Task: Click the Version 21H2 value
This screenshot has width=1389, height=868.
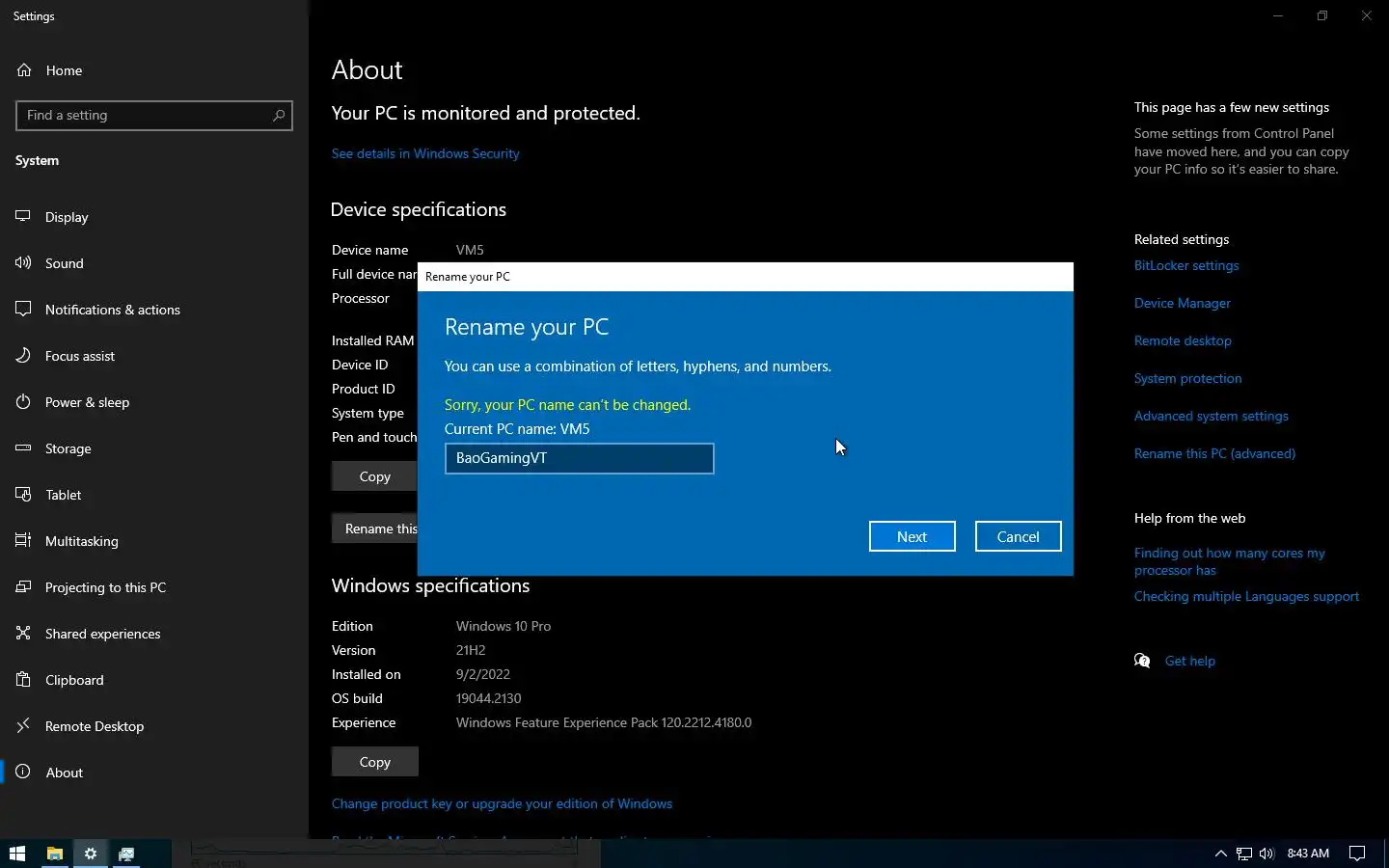Action: (x=471, y=650)
